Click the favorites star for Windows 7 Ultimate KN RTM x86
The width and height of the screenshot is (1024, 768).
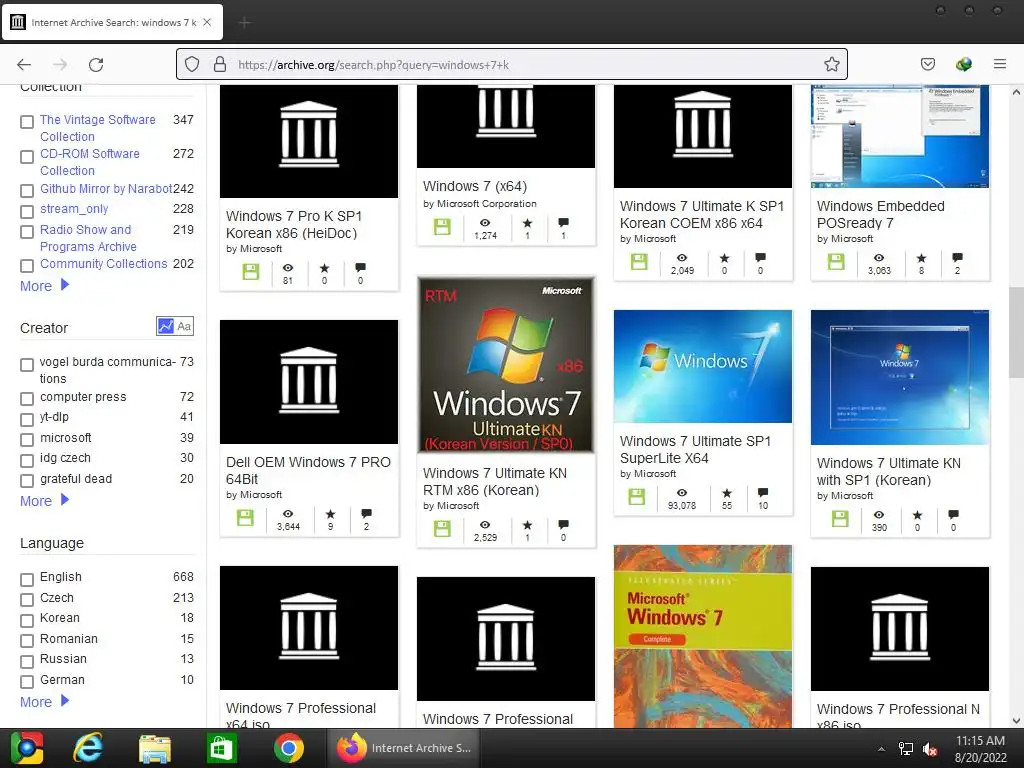tap(527, 525)
